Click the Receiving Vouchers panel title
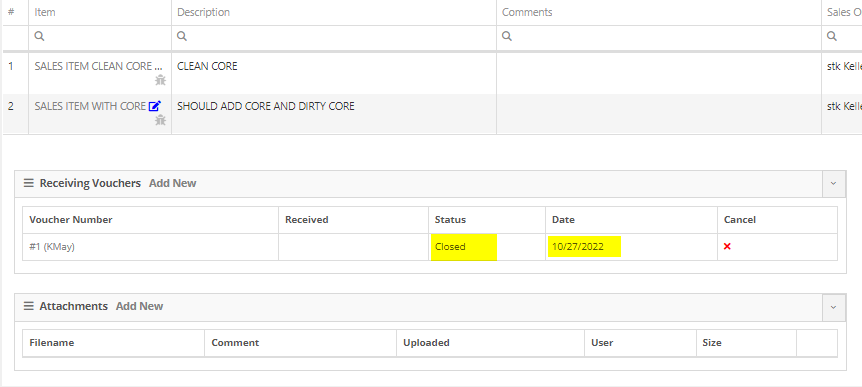This screenshot has width=862, height=387. [90, 183]
